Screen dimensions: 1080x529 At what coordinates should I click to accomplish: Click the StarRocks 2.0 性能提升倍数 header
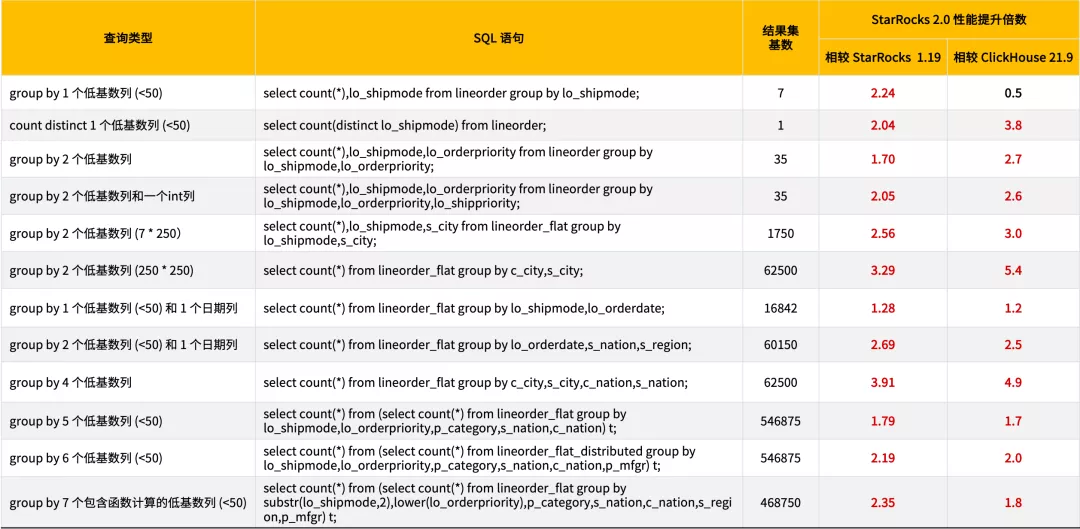pyautogui.click(x=948, y=20)
